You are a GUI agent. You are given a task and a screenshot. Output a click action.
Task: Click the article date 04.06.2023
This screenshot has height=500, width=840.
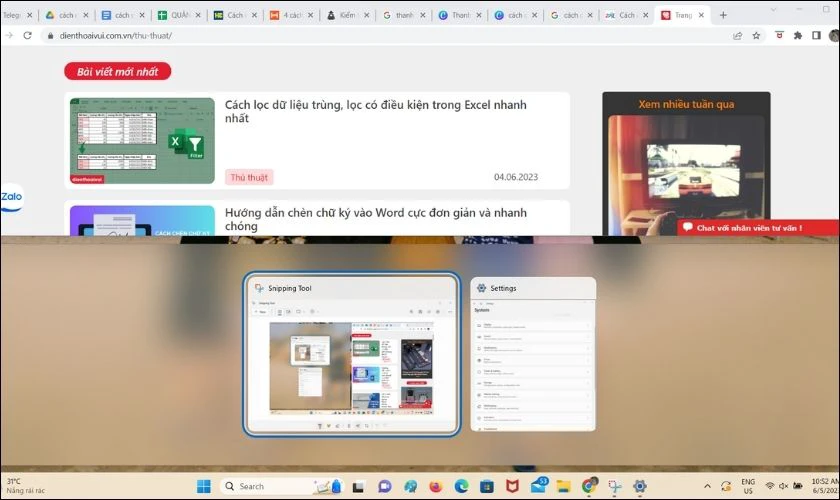[x=516, y=177]
